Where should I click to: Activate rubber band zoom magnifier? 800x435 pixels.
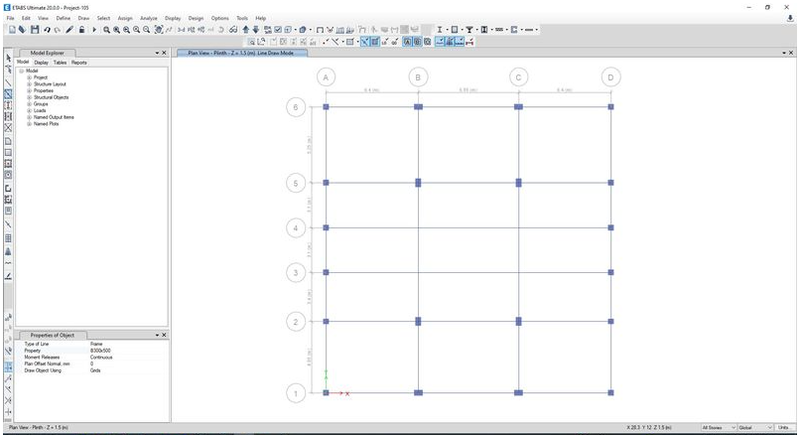[x=107, y=30]
